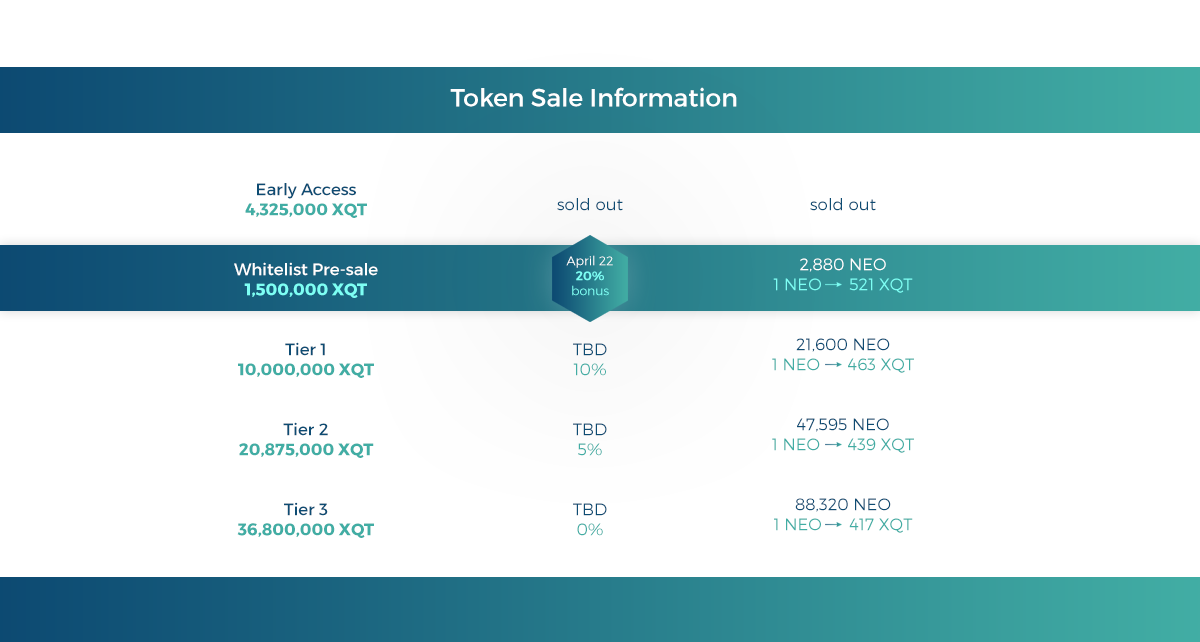Click the 36,800,000 XQT amount
The image size is (1200, 642).
pos(306,530)
